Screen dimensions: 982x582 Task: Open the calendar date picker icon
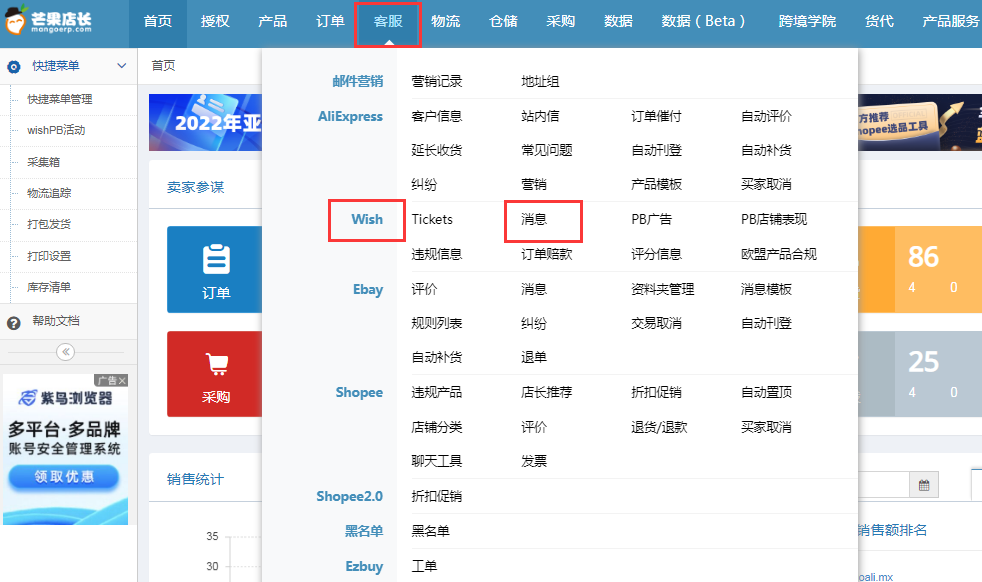click(x=924, y=485)
